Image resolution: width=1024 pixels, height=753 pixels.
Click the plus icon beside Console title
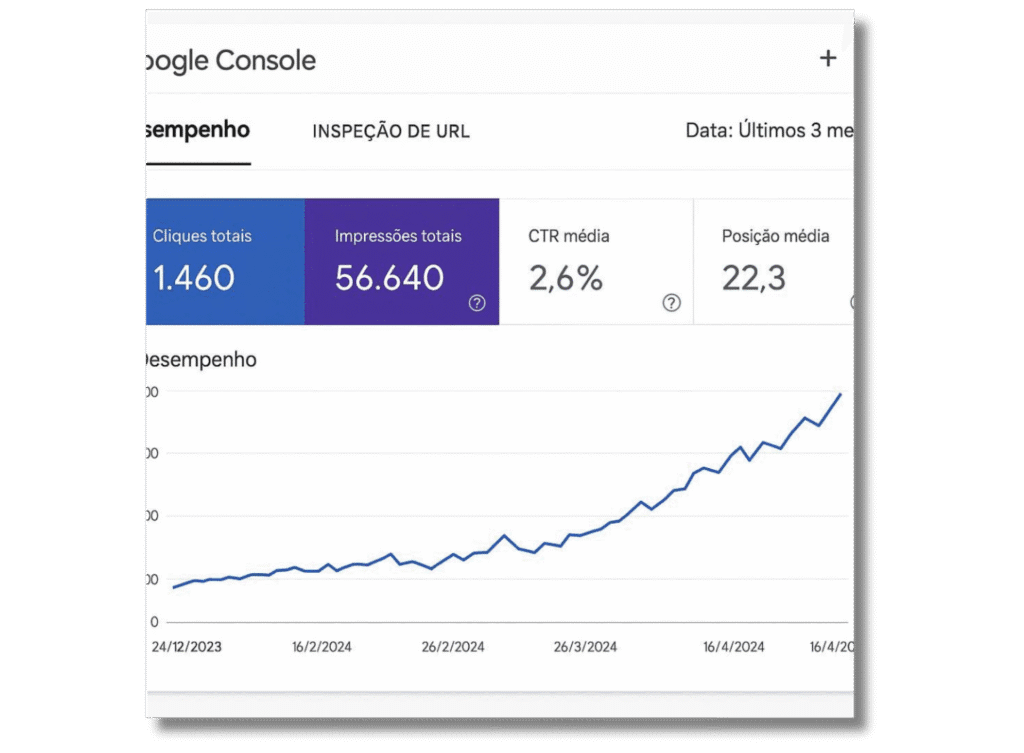828,58
